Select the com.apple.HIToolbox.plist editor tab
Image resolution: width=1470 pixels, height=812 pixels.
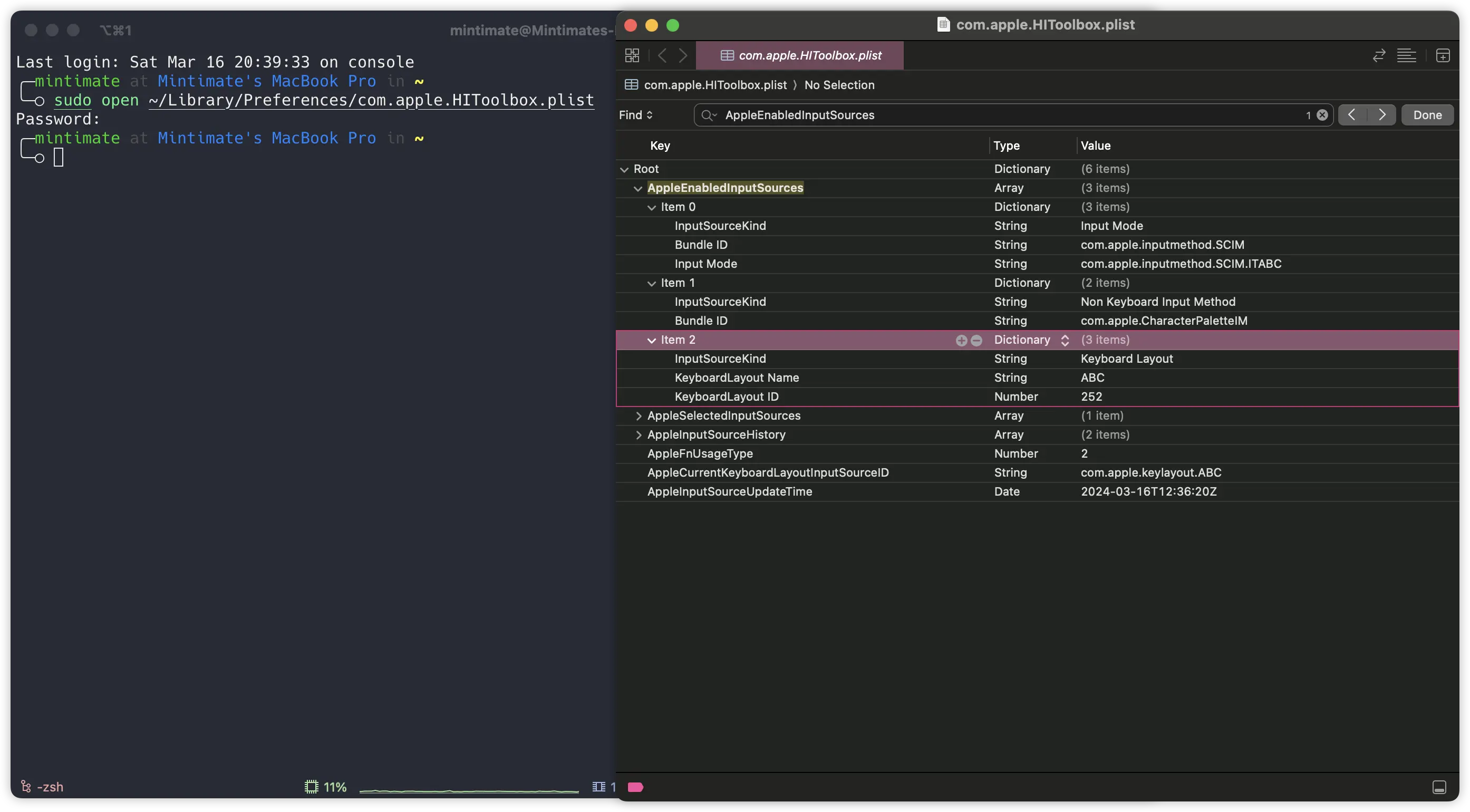tap(799, 55)
